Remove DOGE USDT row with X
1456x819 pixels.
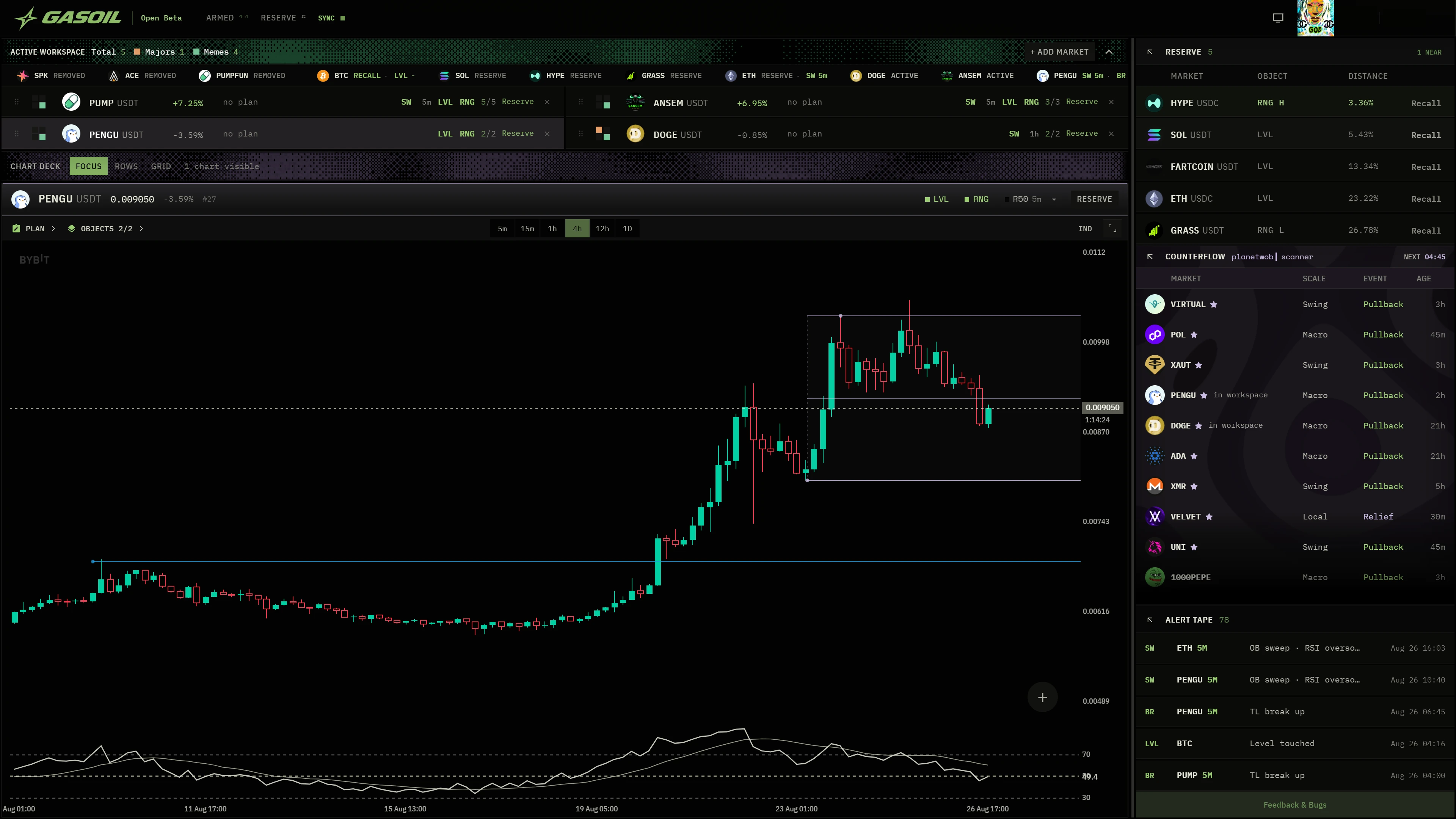pos(1111,134)
